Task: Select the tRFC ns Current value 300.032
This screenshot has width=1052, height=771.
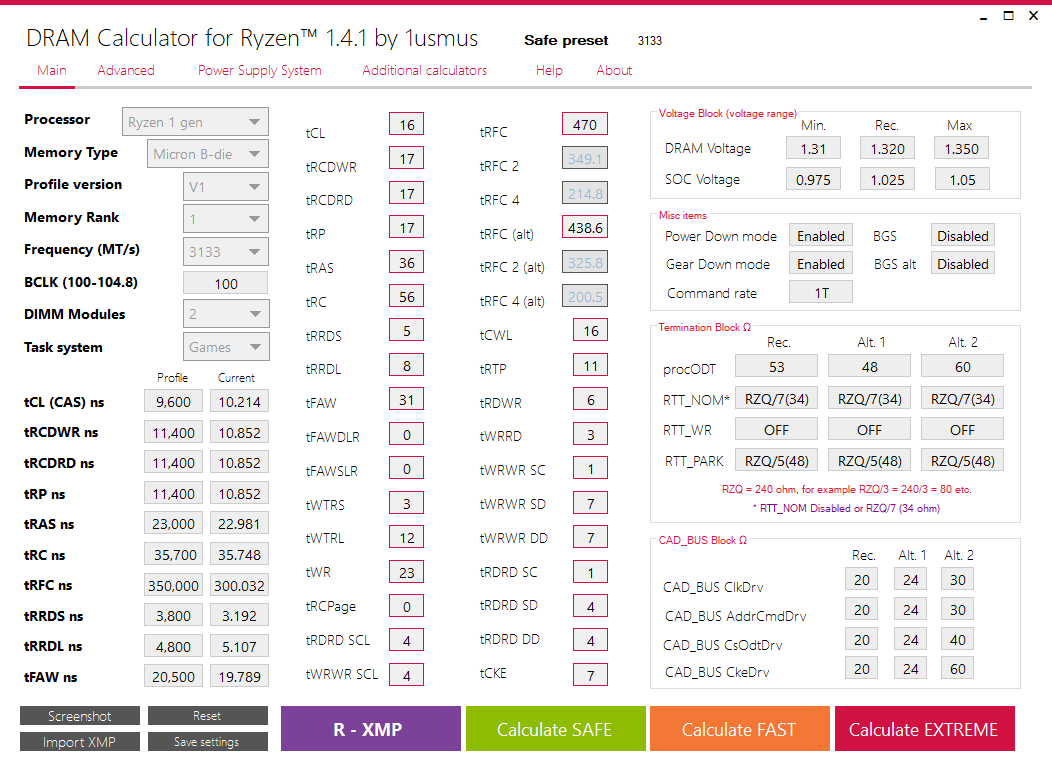Action: pos(240,586)
